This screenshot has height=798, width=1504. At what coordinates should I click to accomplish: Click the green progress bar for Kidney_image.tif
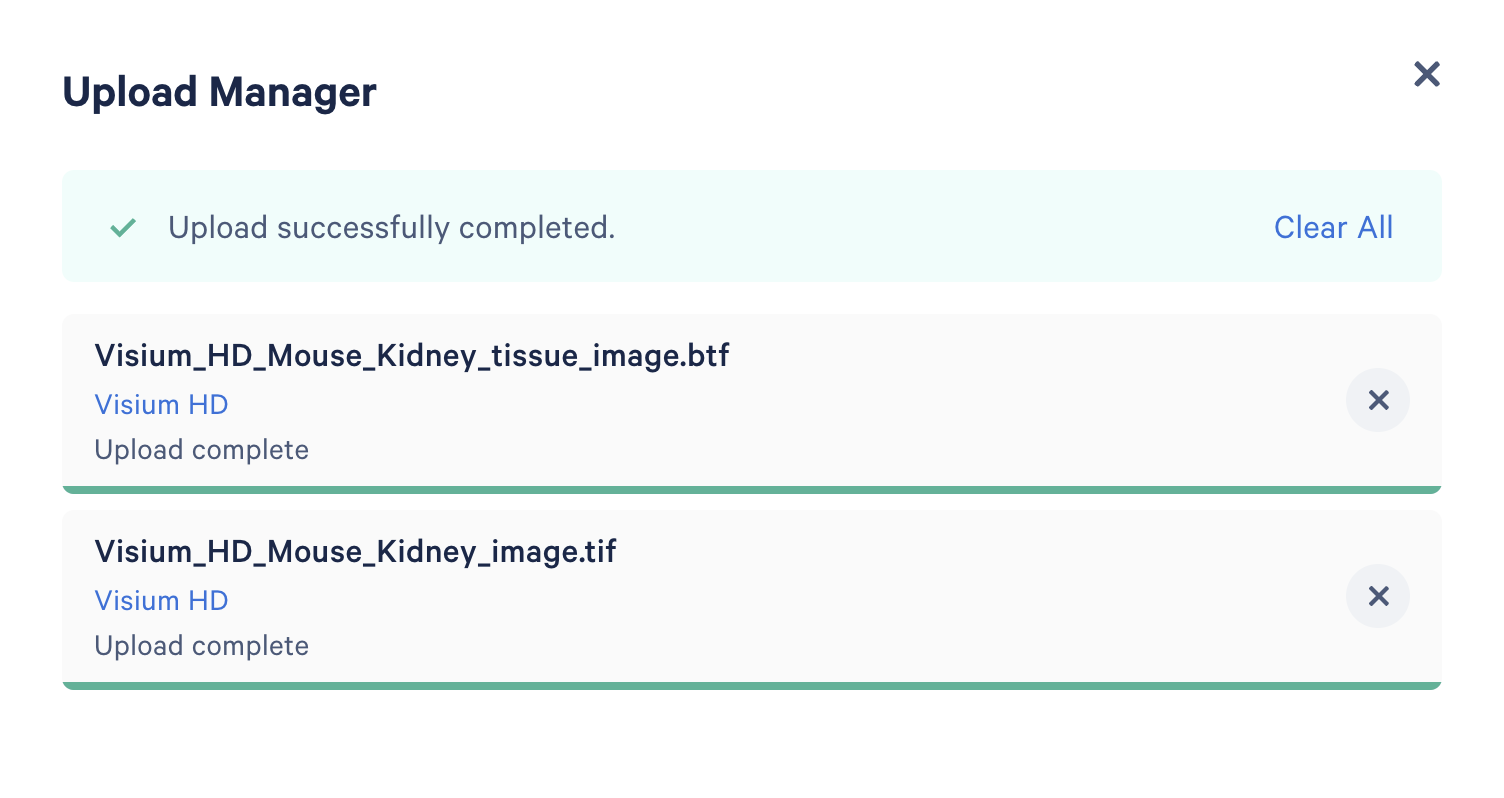point(751,686)
